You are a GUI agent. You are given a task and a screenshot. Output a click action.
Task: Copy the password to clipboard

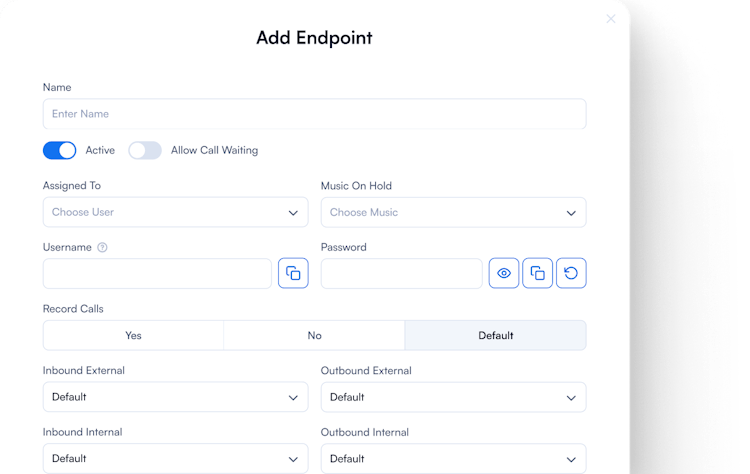click(537, 274)
